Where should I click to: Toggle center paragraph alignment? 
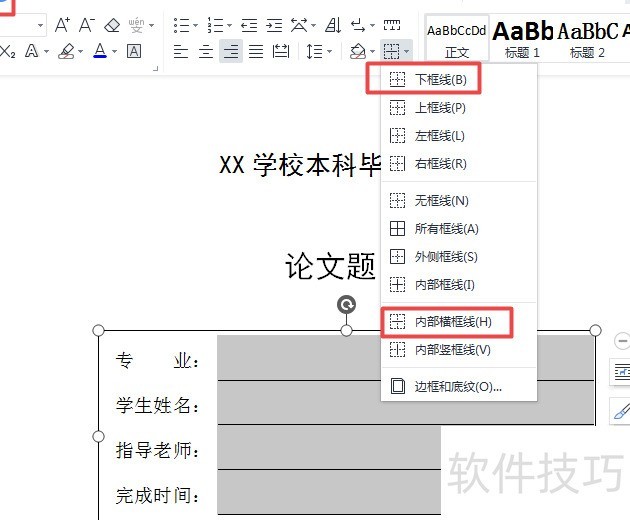206,51
